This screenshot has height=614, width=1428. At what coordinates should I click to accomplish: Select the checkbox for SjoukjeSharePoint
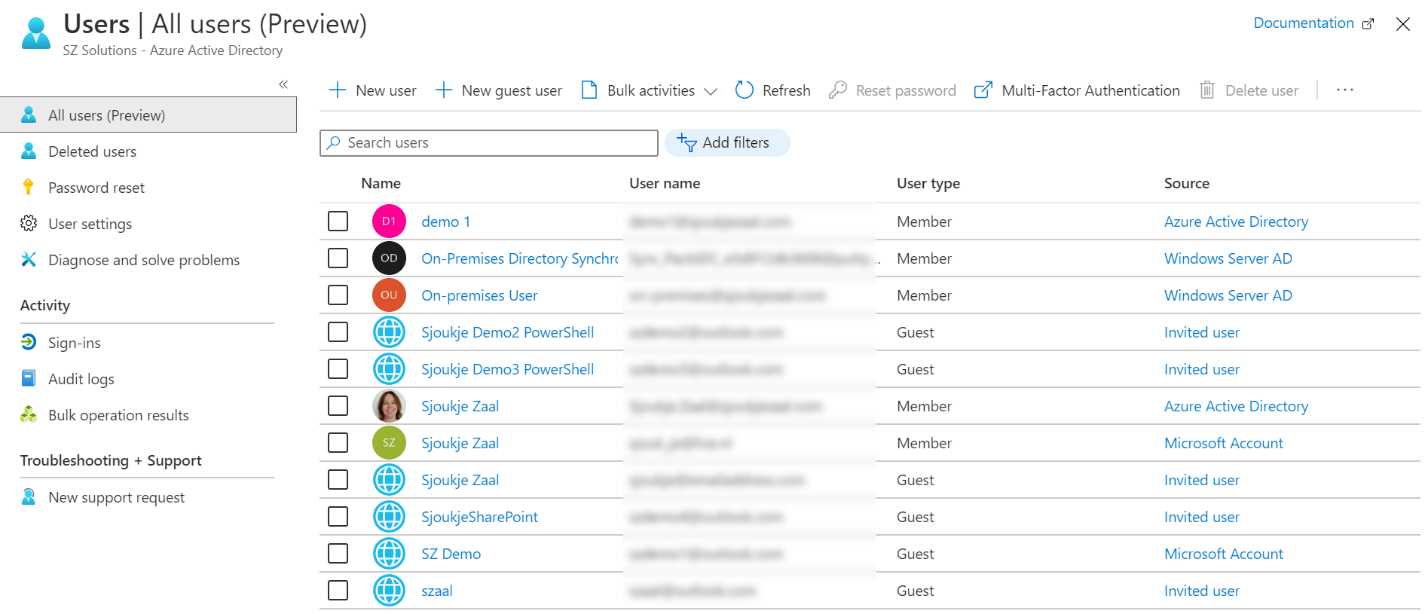(x=338, y=516)
